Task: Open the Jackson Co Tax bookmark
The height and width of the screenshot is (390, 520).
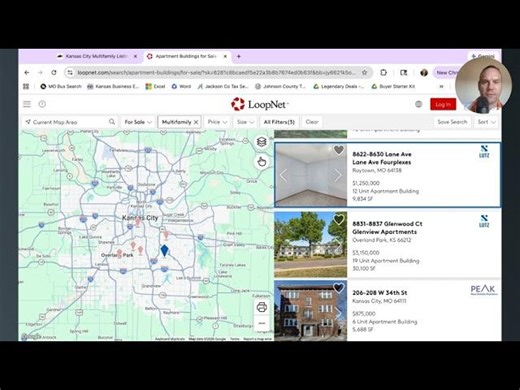Action: click(x=223, y=86)
